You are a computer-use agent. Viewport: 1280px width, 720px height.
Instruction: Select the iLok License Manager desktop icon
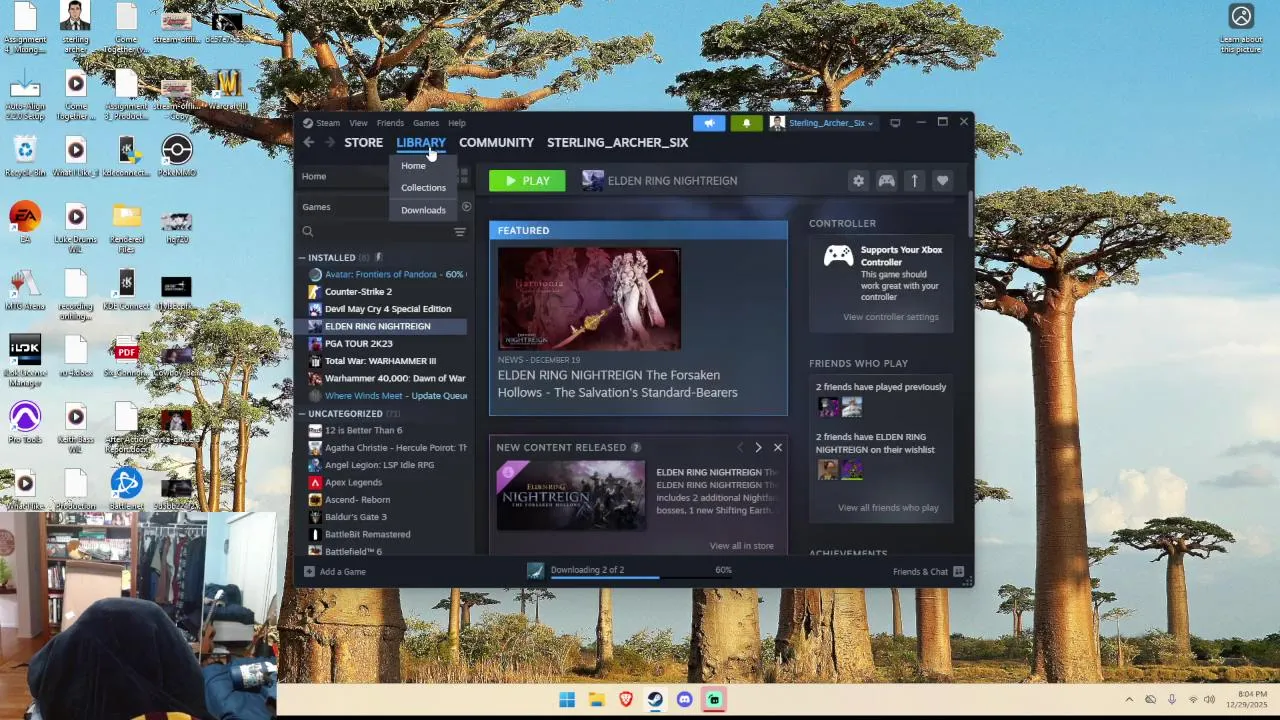(x=25, y=361)
